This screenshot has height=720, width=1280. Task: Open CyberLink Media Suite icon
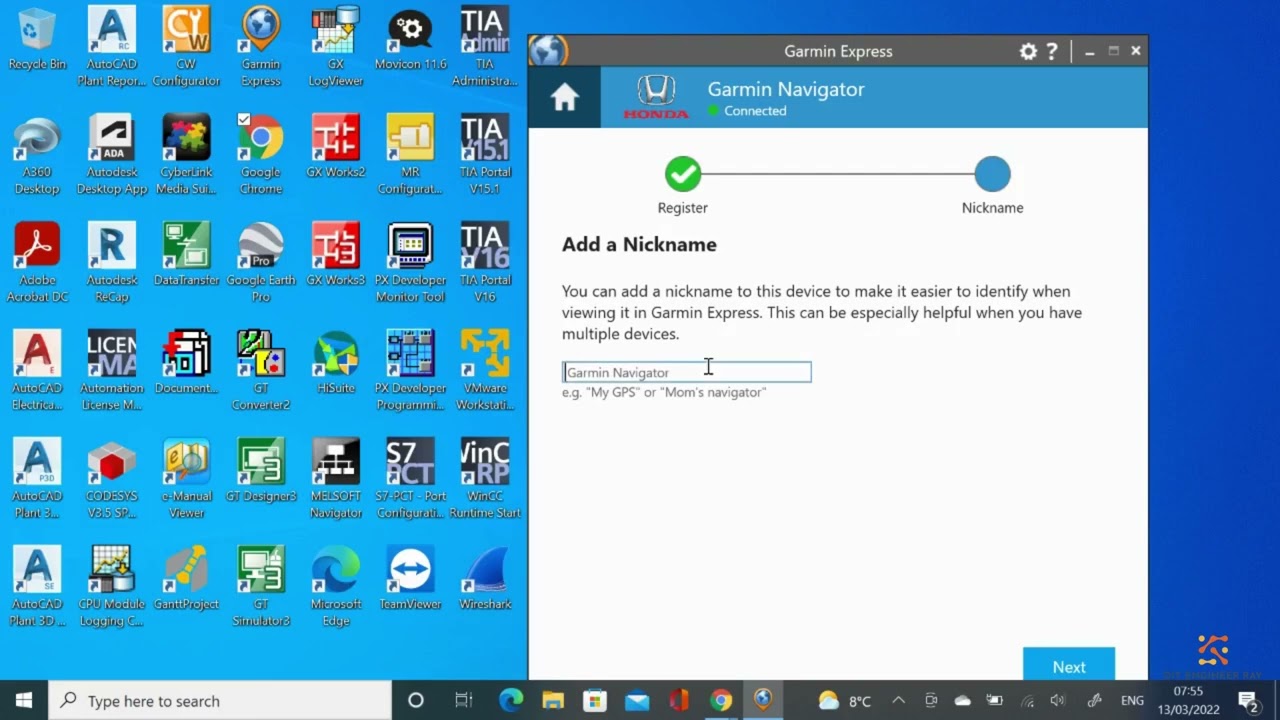click(186, 155)
